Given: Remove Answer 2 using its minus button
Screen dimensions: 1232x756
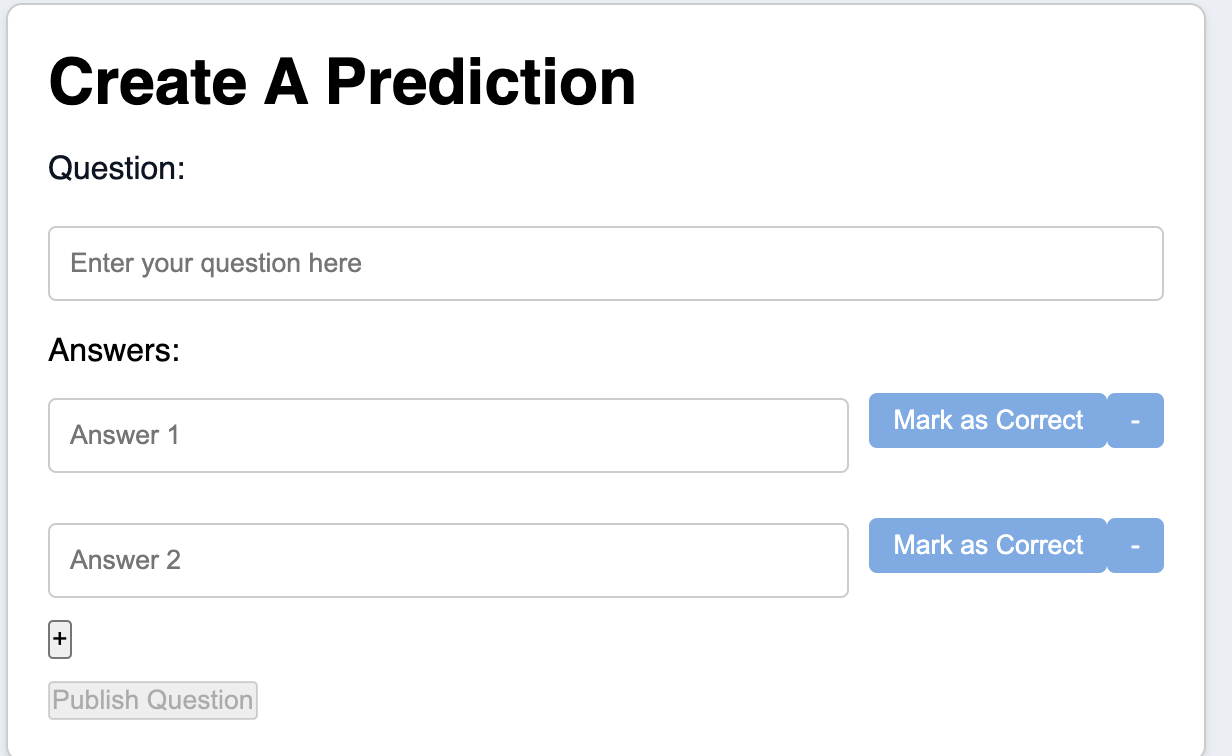Looking at the screenshot, I should (x=1135, y=545).
